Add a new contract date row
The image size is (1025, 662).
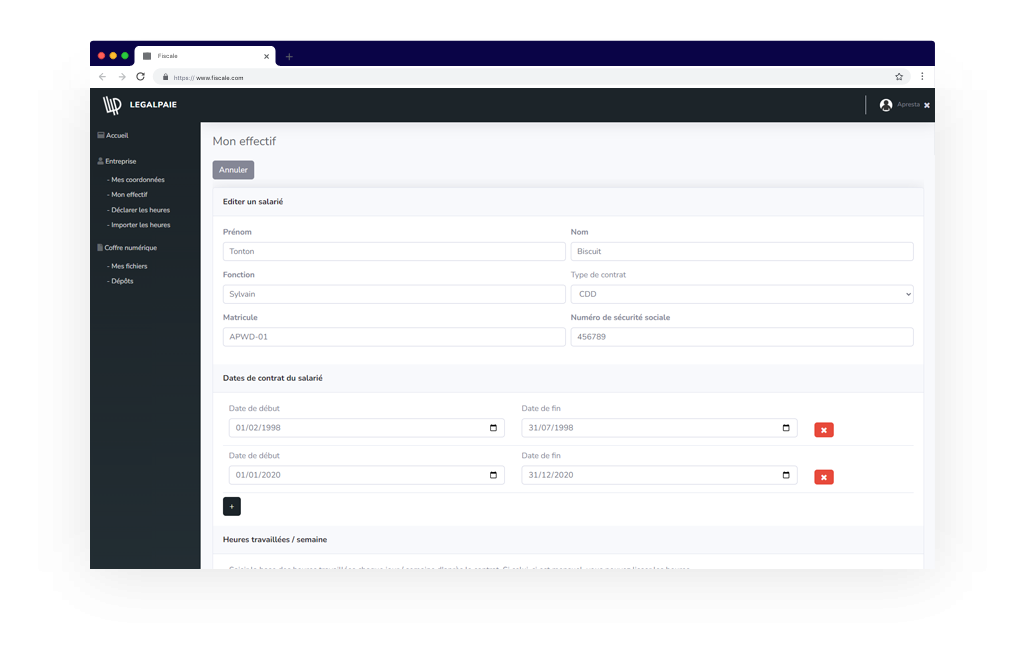231,506
